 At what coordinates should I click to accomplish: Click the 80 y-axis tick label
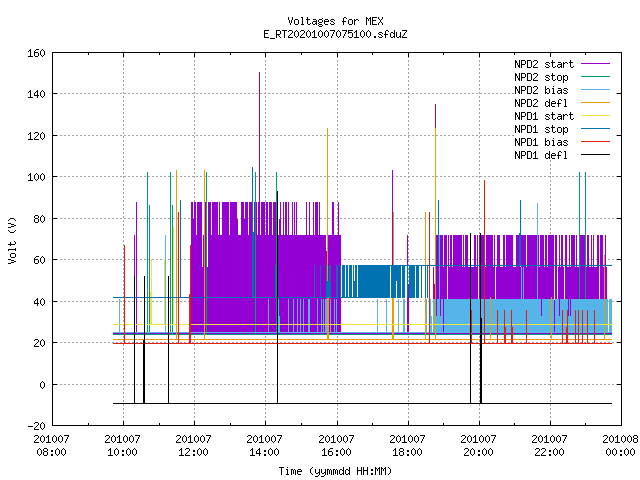(39, 219)
